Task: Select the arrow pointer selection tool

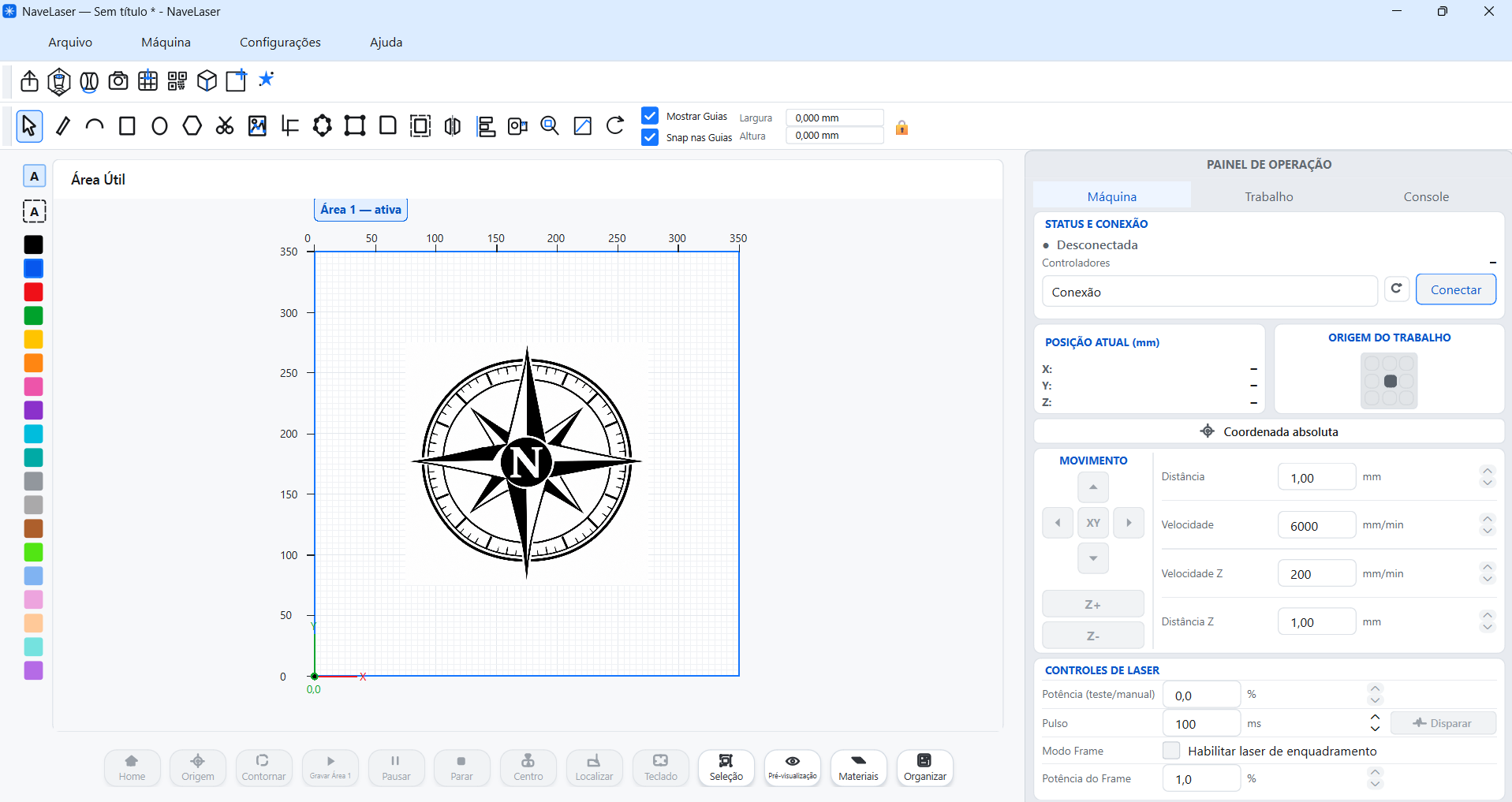Action: click(x=29, y=126)
